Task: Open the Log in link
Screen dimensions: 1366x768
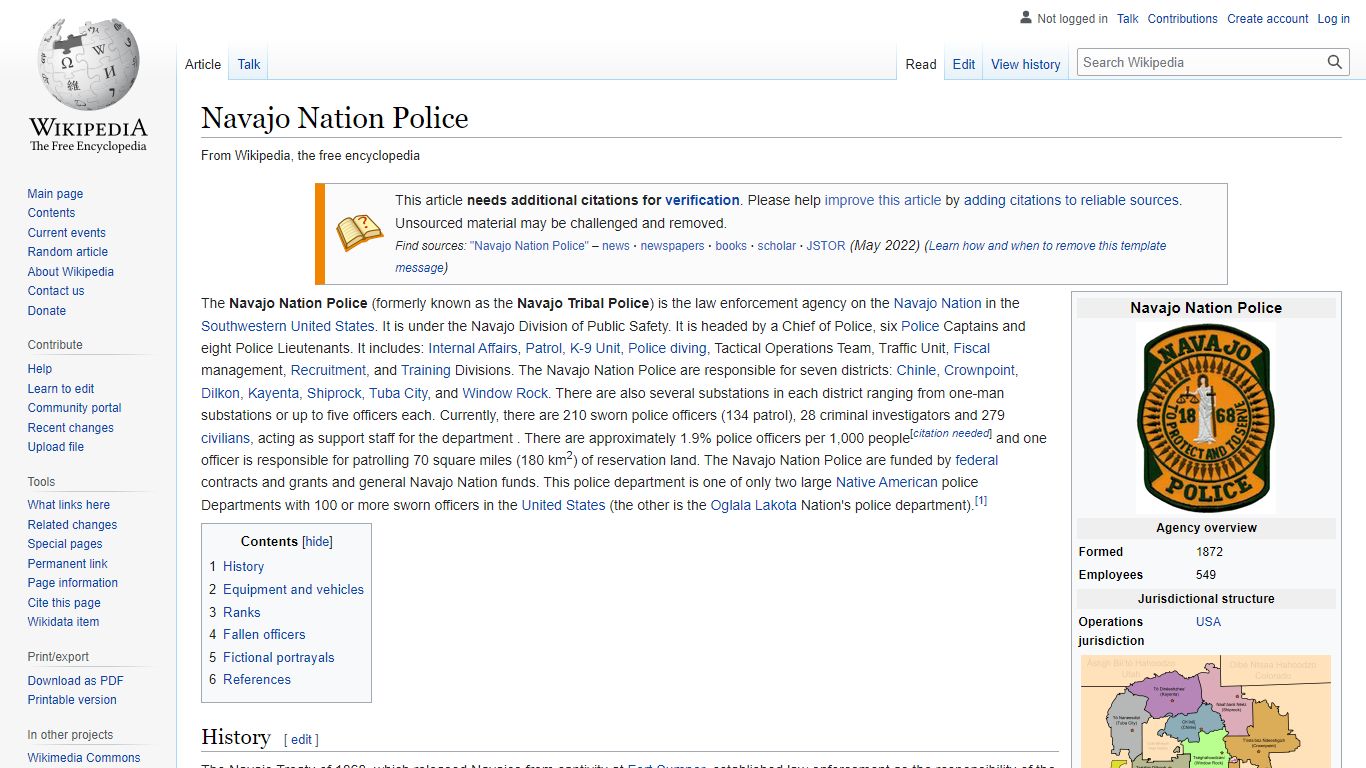Action: coord(1333,18)
